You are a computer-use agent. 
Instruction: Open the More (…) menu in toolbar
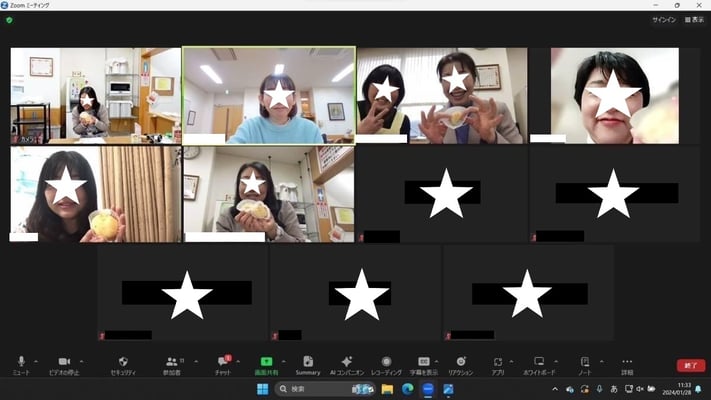tap(627, 362)
